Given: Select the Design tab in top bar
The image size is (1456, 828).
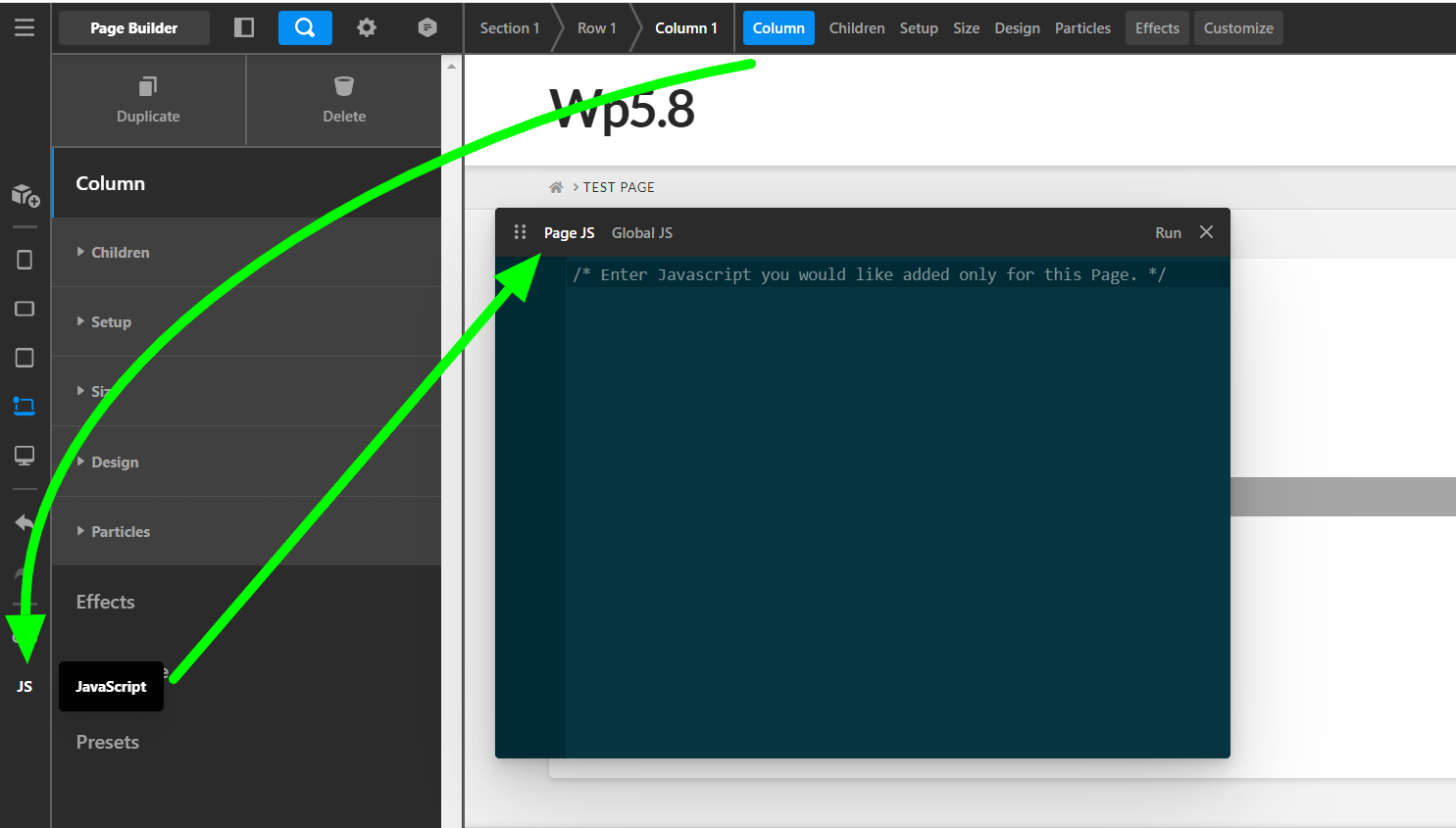Looking at the screenshot, I should point(1017,28).
